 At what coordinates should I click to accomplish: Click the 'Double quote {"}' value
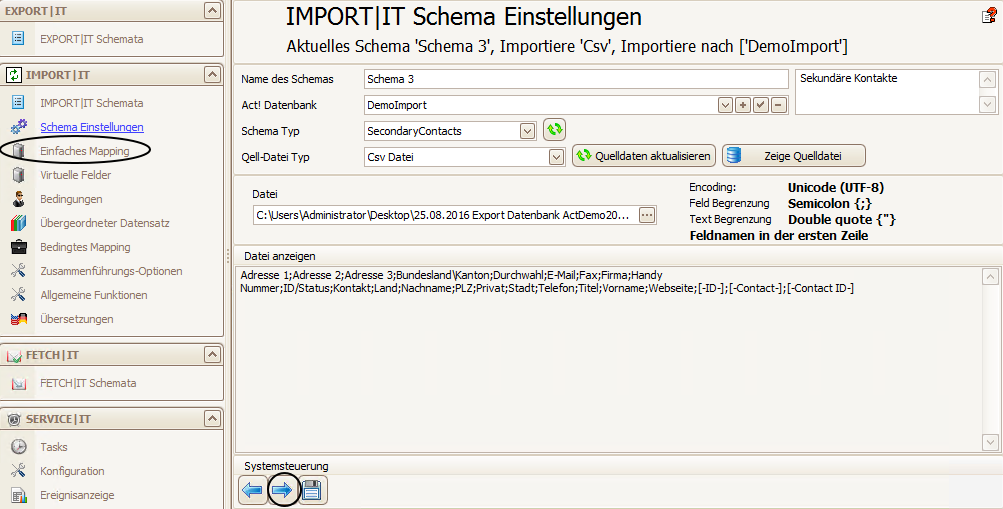(x=842, y=219)
